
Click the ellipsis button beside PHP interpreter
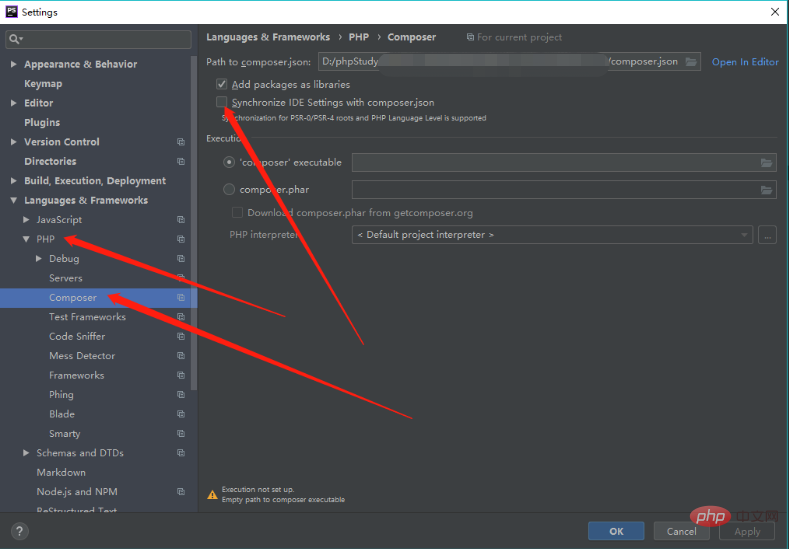[767, 235]
